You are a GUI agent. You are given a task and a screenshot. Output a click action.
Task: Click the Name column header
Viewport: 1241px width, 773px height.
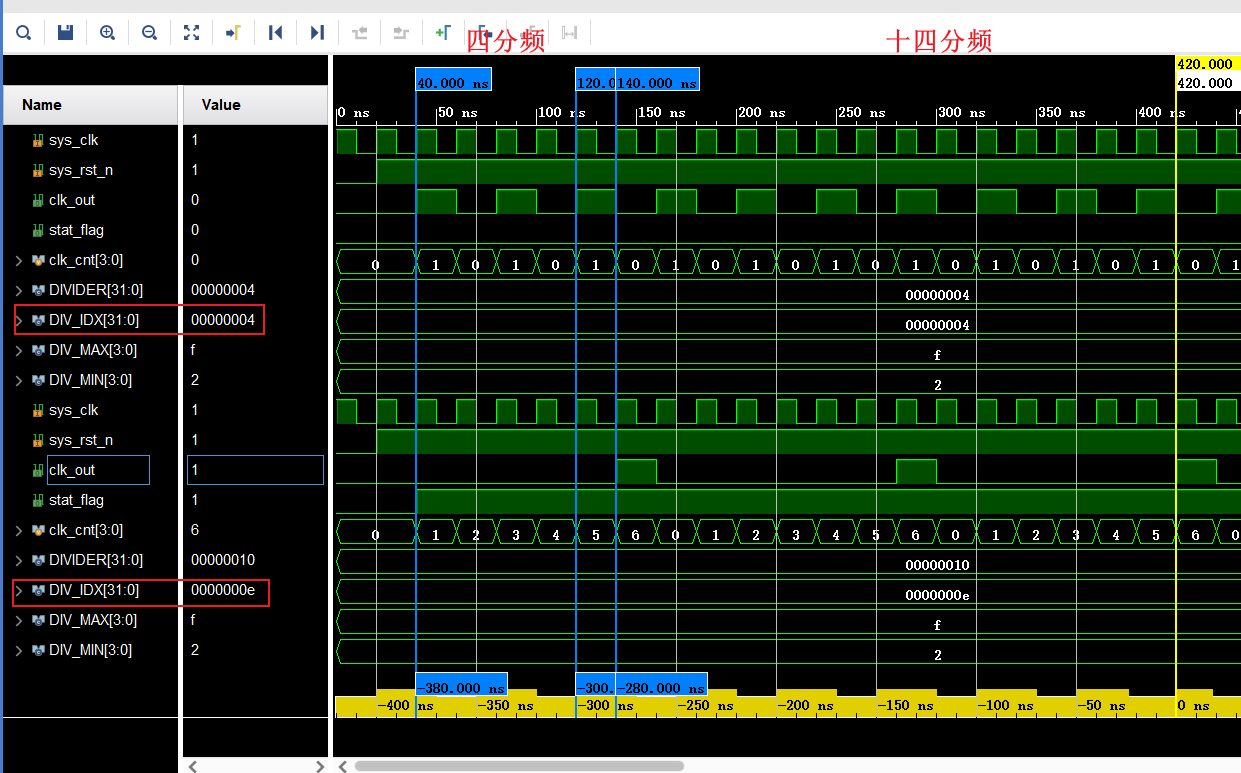[x=42, y=105]
